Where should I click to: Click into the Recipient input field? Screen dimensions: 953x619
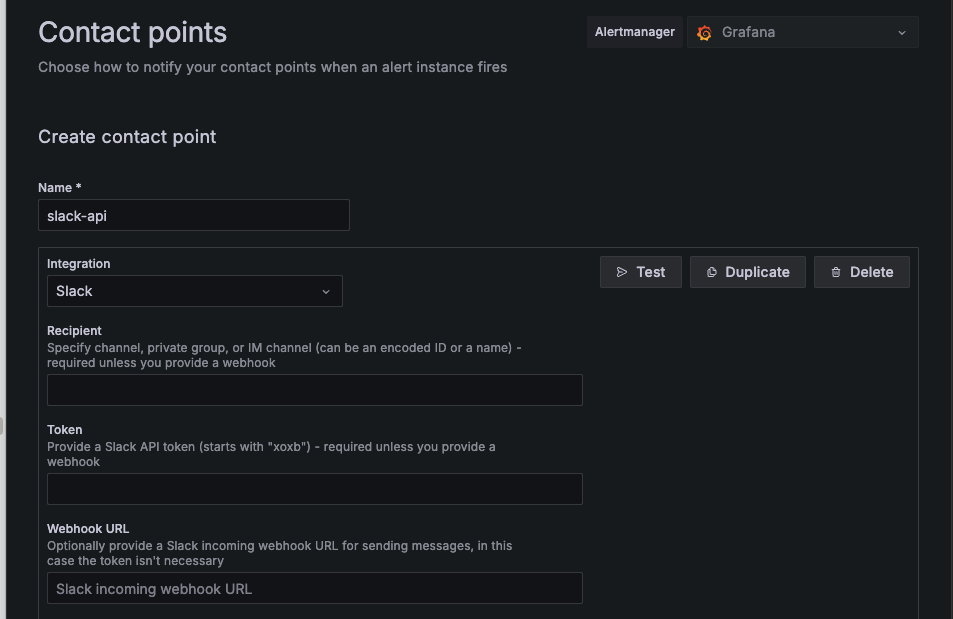314,390
